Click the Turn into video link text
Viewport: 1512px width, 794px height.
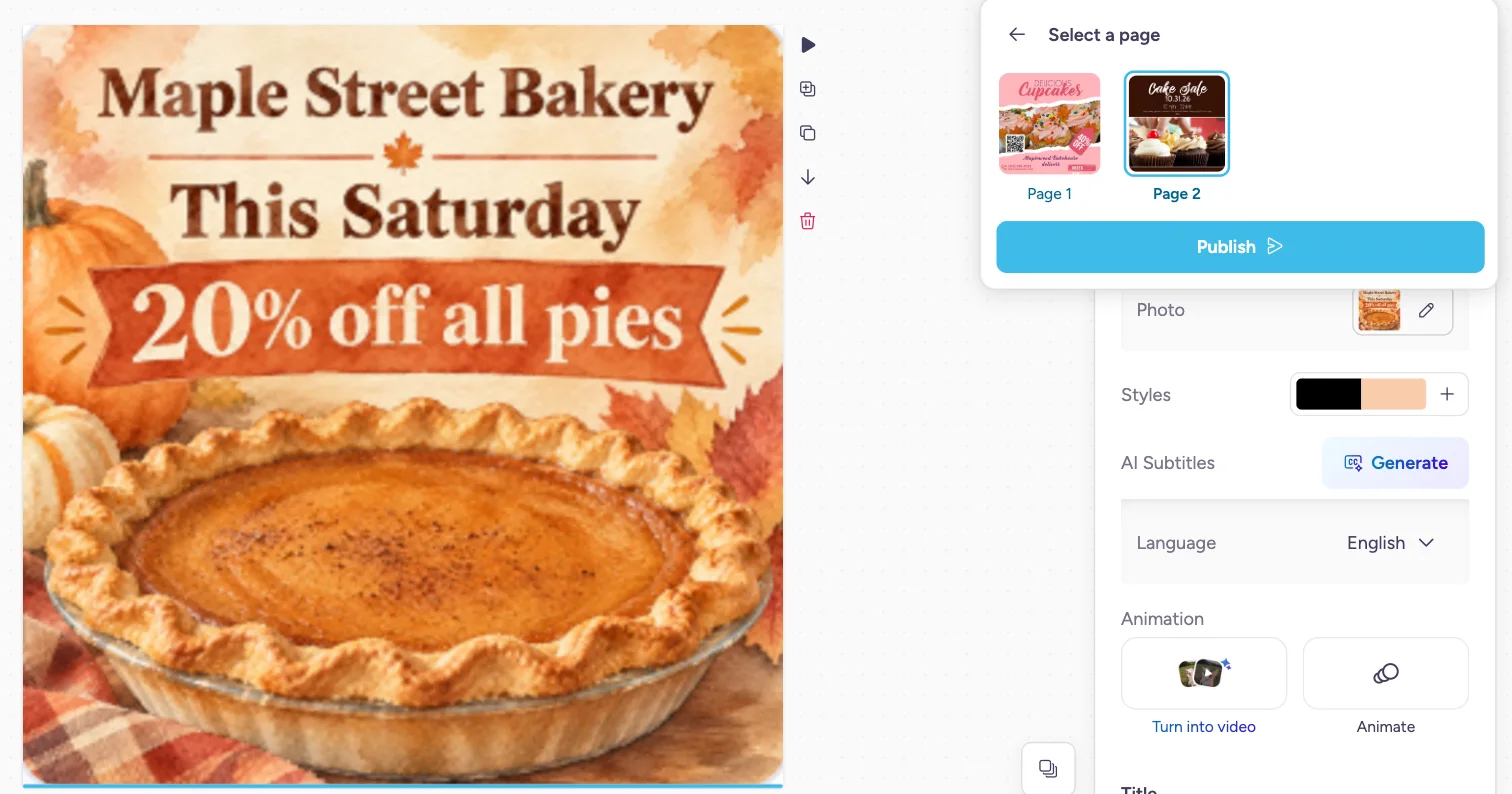coord(1204,727)
